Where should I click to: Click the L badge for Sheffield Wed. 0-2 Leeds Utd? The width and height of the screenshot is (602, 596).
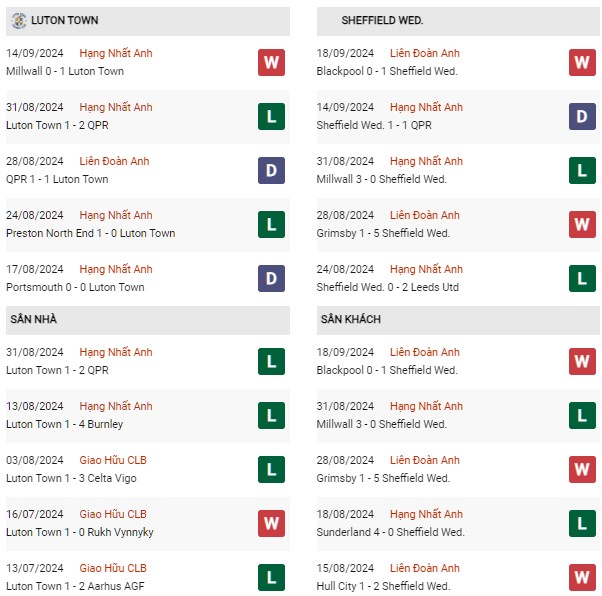coord(582,278)
